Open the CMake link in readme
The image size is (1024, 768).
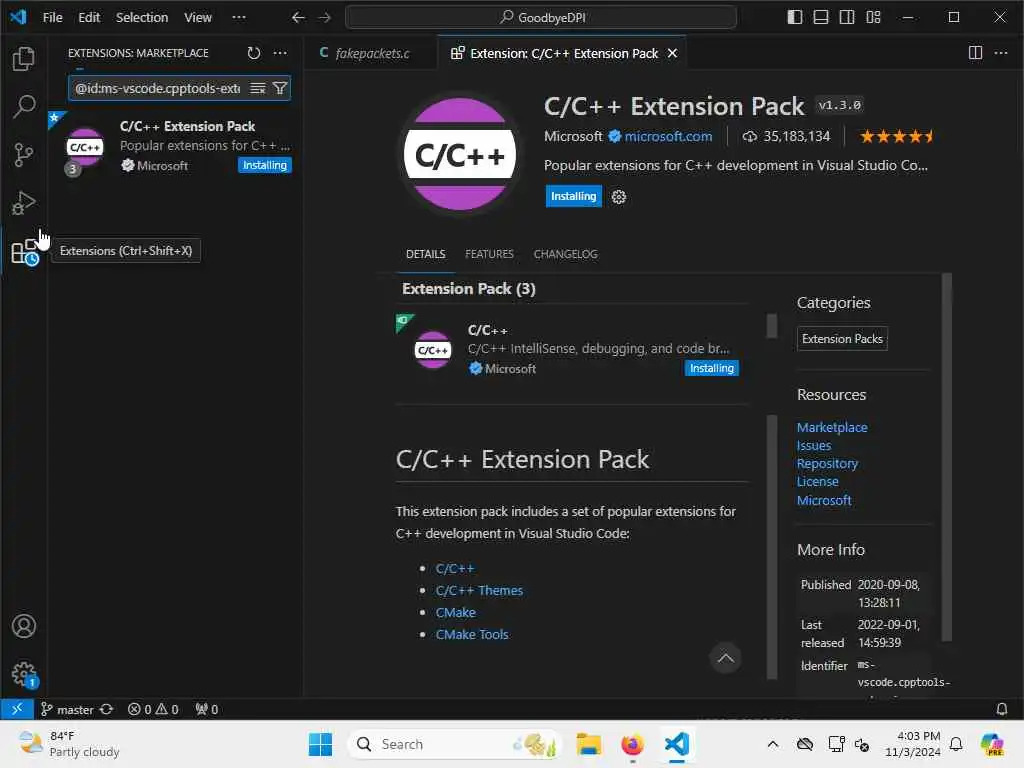point(456,613)
